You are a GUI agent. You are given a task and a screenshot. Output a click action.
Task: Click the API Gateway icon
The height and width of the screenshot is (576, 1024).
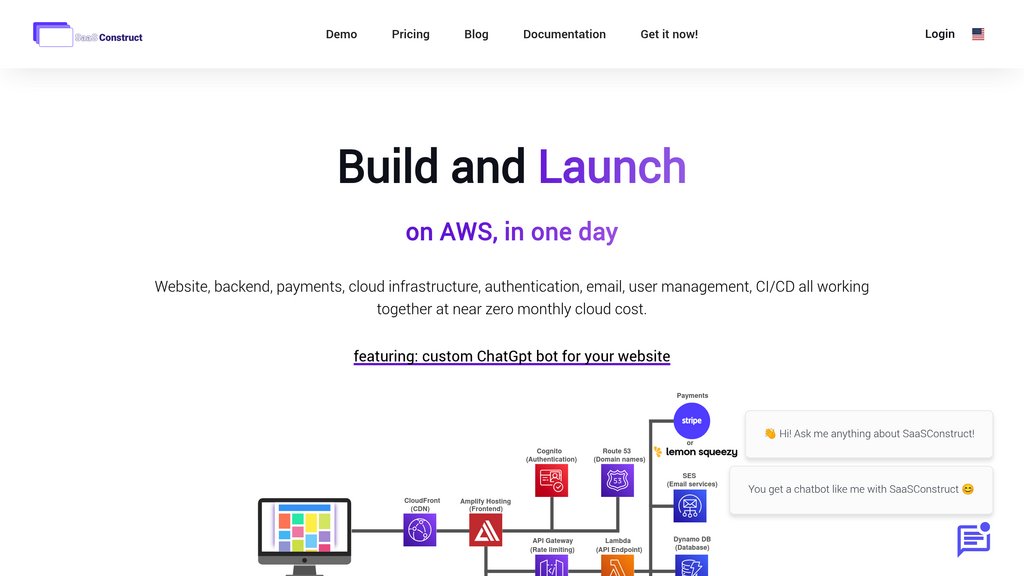click(551, 566)
